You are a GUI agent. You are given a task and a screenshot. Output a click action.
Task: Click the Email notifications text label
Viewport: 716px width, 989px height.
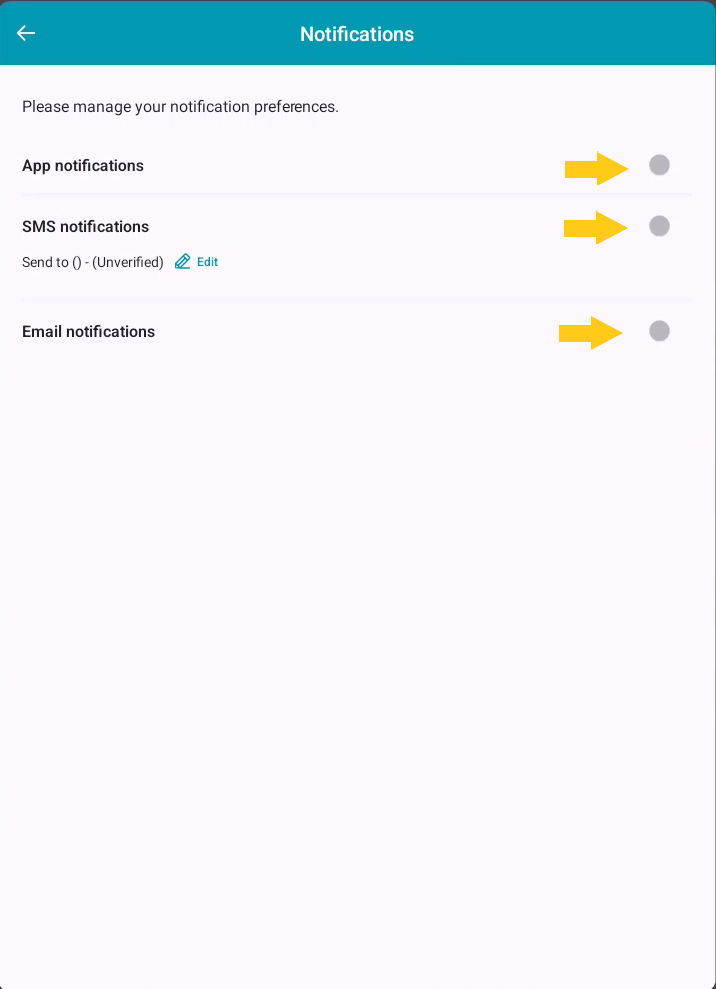click(88, 331)
